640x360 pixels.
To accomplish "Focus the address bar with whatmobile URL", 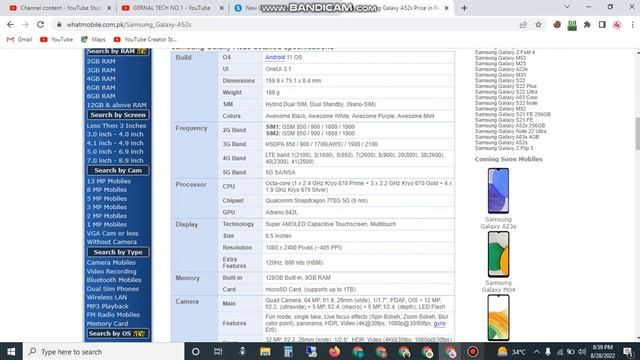I will (x=286, y=24).
